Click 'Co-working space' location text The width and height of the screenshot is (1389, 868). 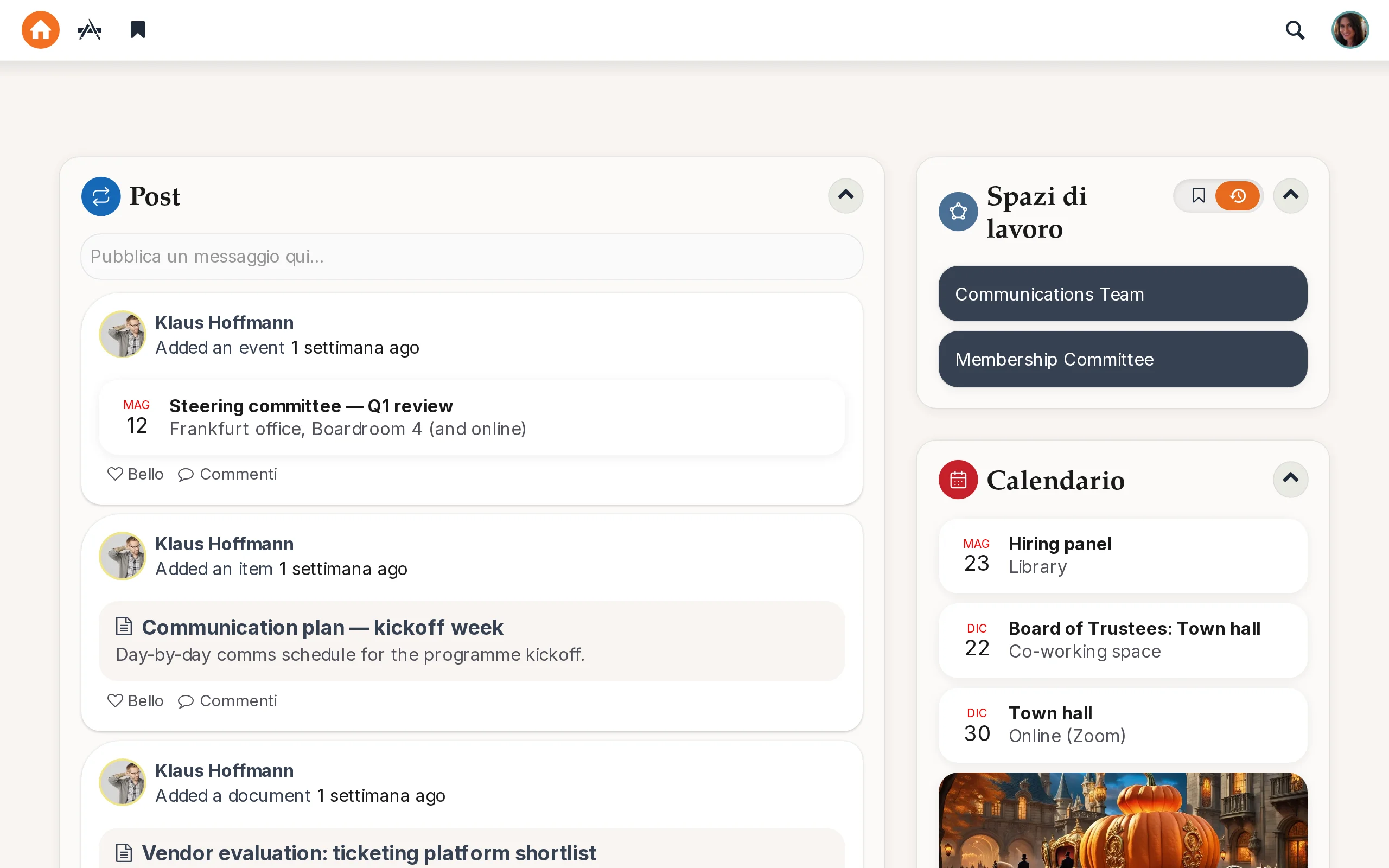click(1085, 651)
